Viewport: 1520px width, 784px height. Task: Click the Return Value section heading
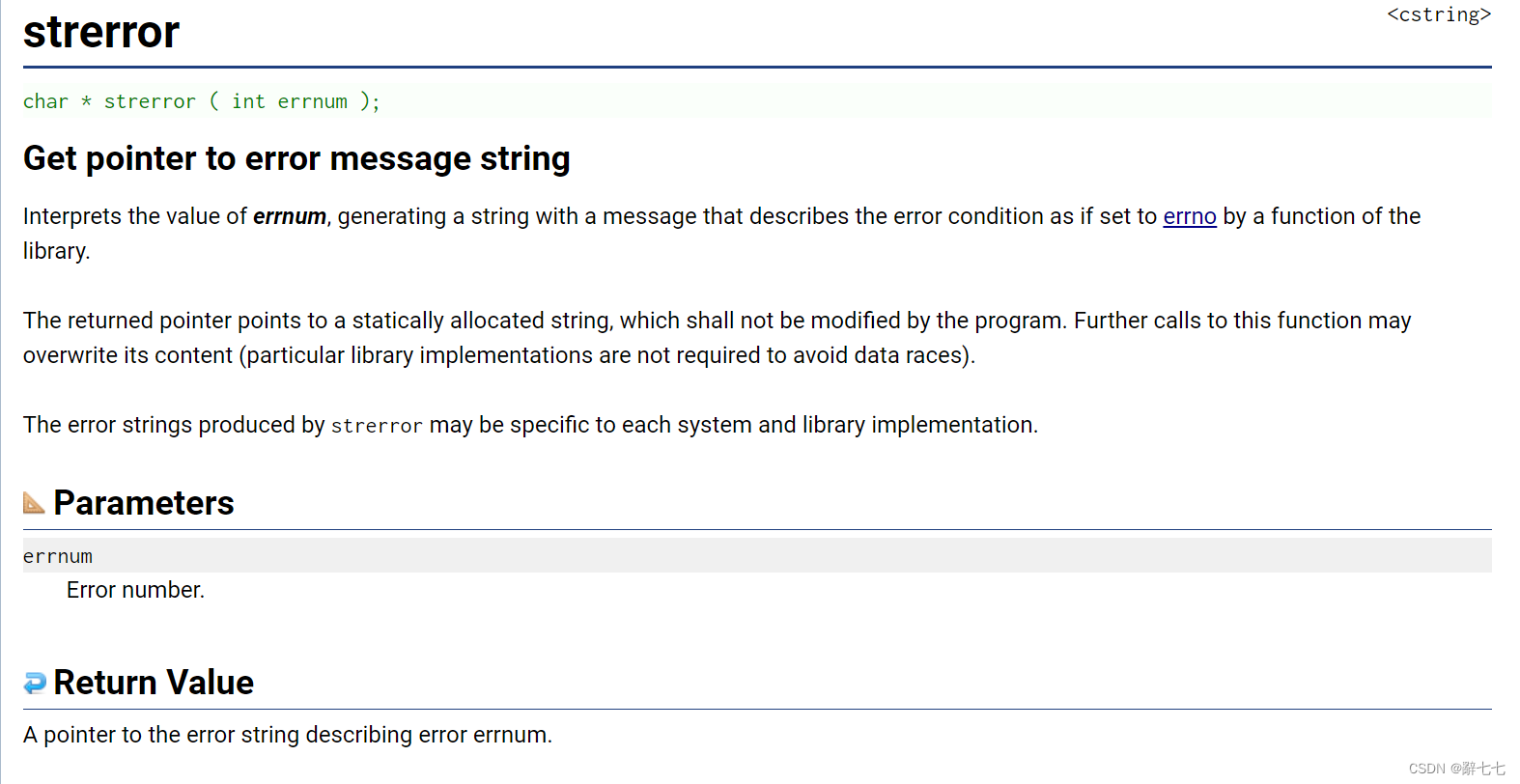point(154,683)
